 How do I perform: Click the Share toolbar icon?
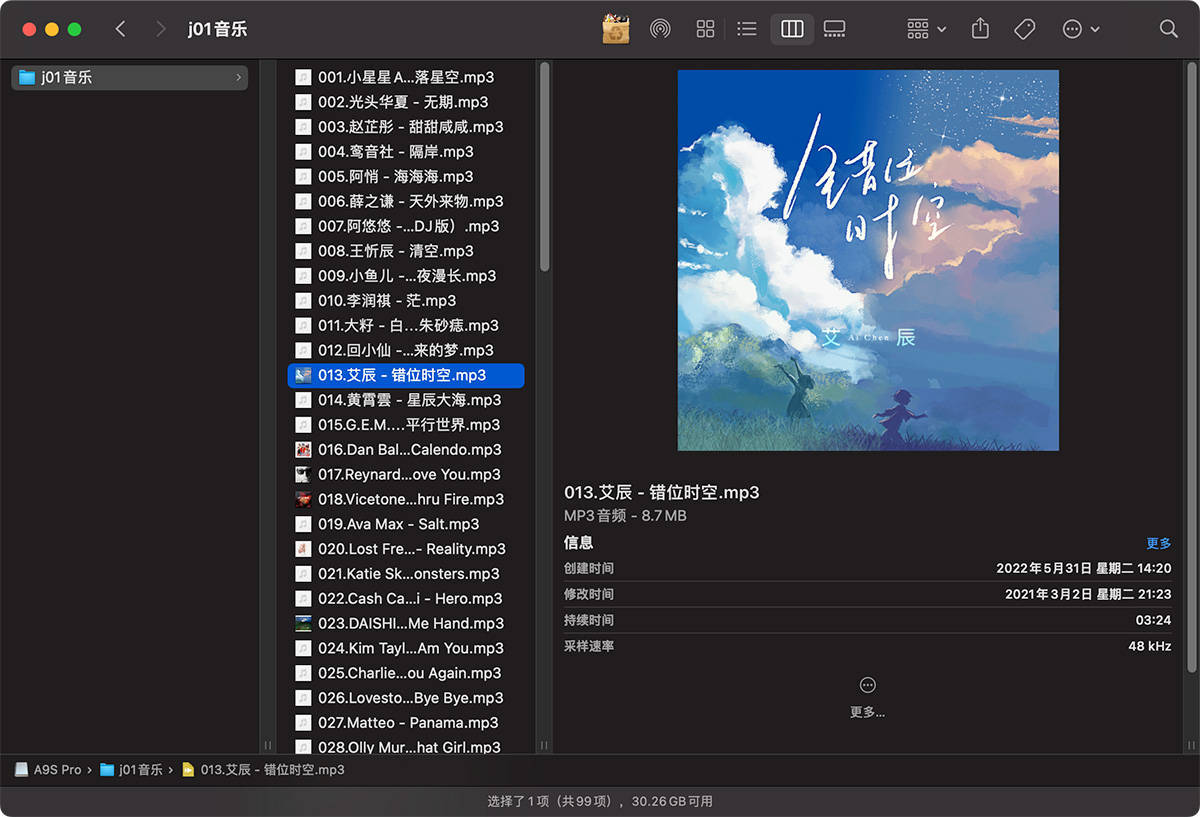click(x=980, y=29)
